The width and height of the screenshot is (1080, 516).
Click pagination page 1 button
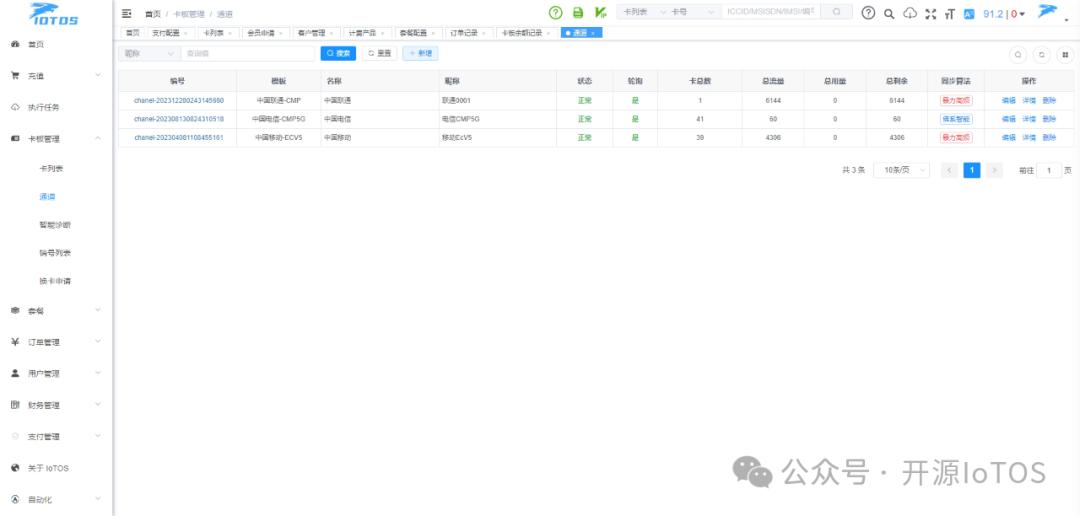click(971, 170)
